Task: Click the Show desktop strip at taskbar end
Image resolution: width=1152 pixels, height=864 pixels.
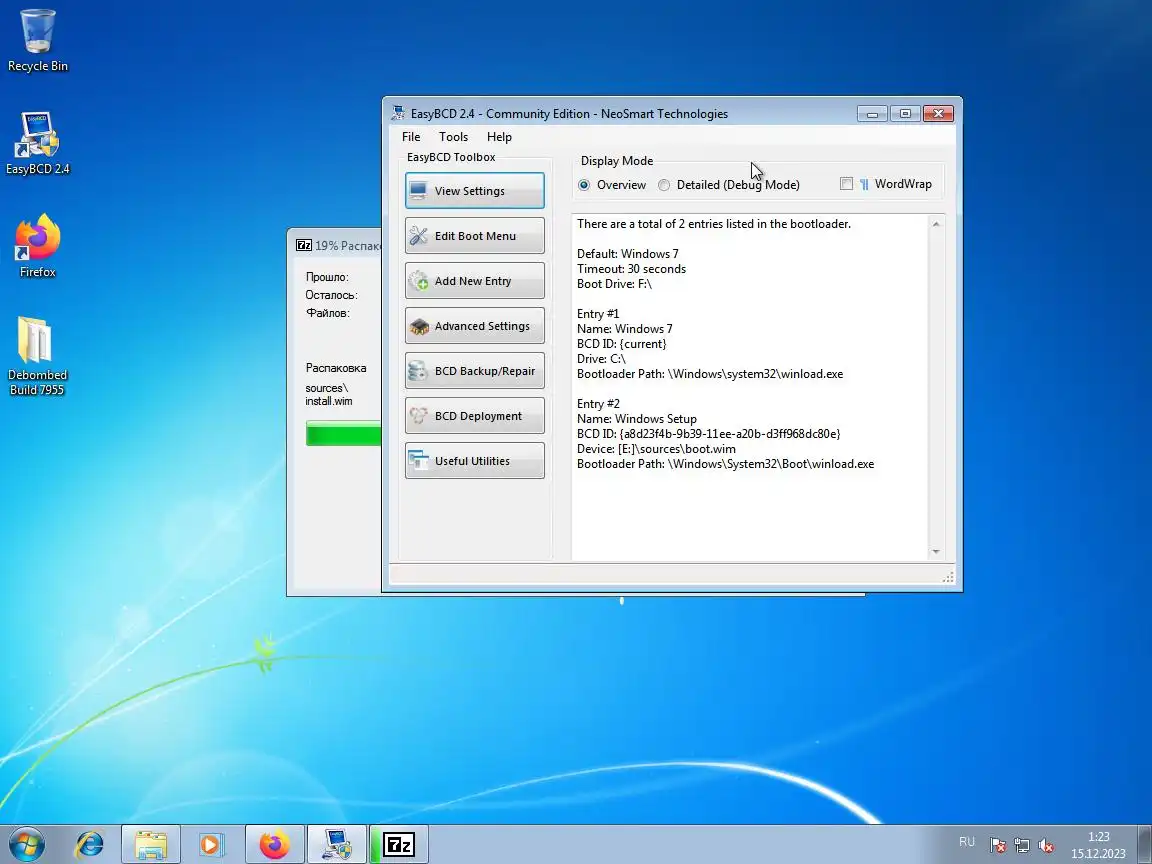Action: [x=1144, y=844]
